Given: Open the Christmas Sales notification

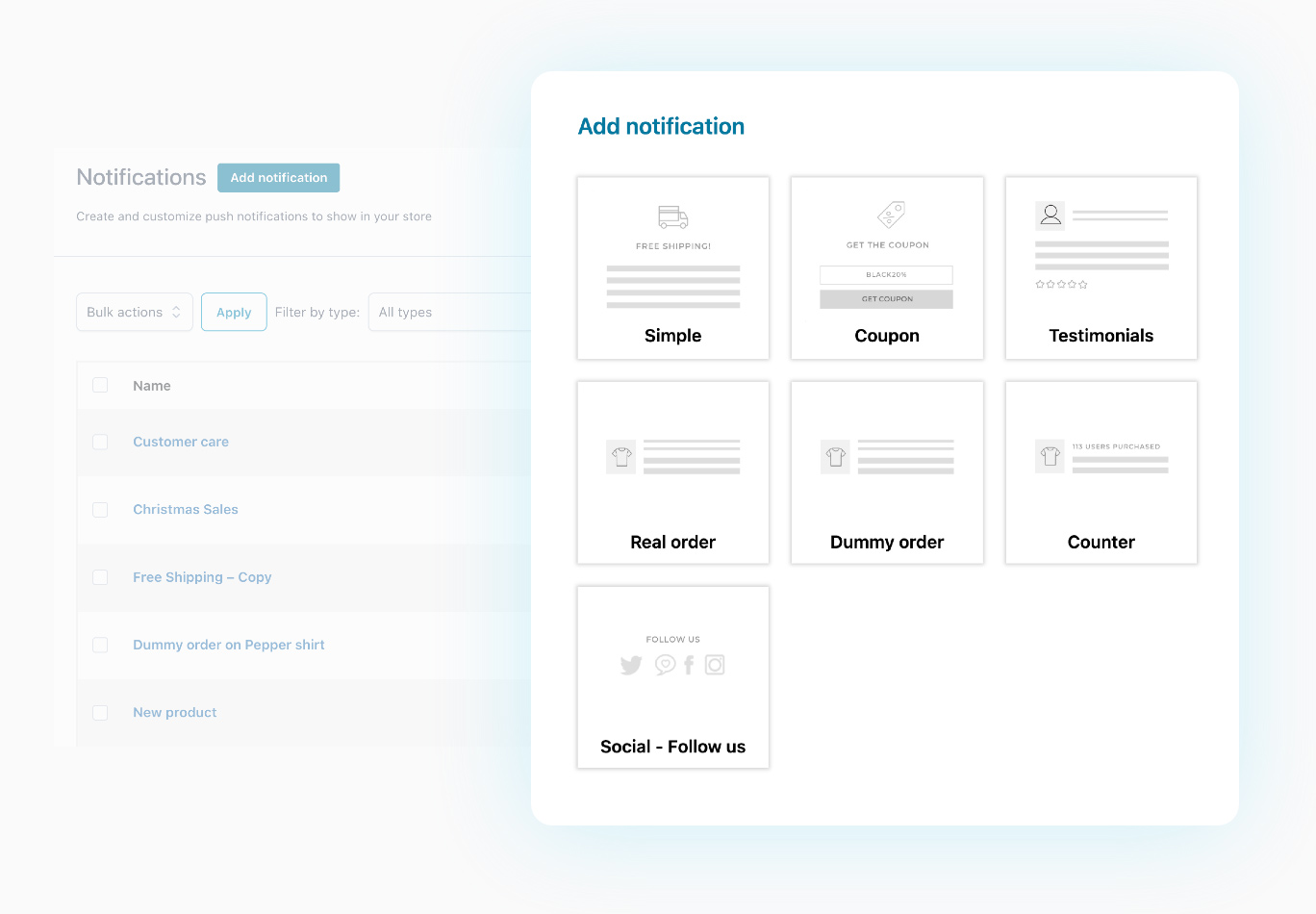Looking at the screenshot, I should pos(186,509).
